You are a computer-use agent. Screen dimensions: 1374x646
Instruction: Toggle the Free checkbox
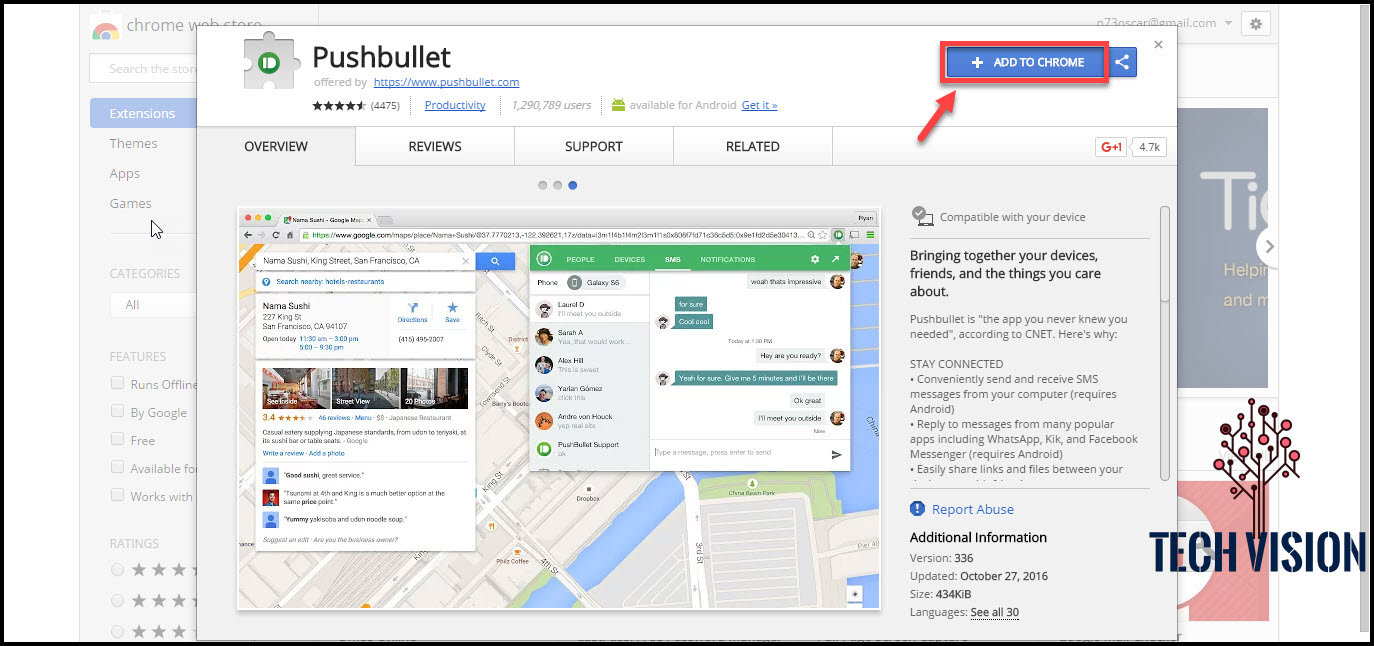[x=118, y=440]
